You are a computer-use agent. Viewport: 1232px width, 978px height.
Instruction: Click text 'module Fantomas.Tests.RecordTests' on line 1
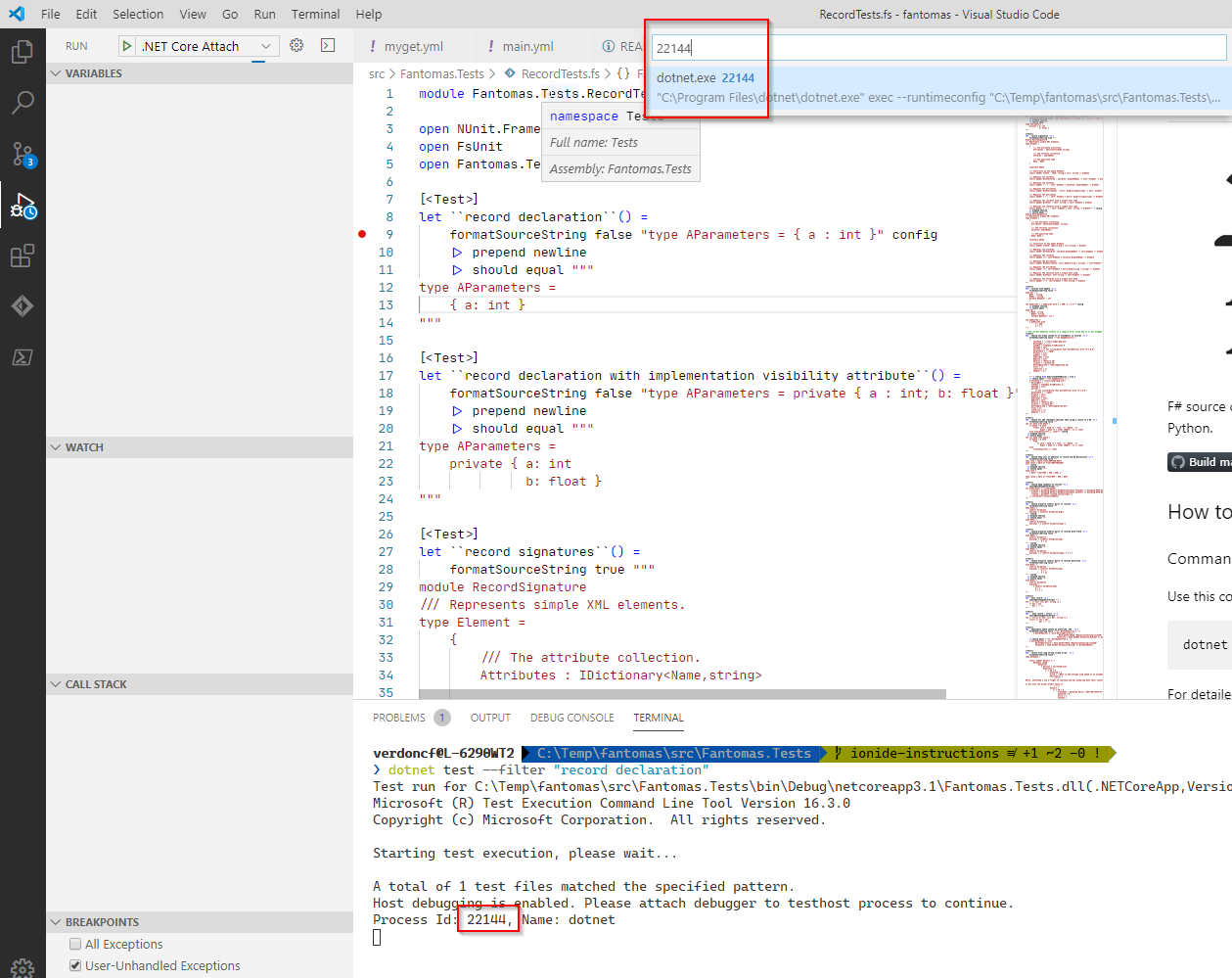click(x=532, y=94)
